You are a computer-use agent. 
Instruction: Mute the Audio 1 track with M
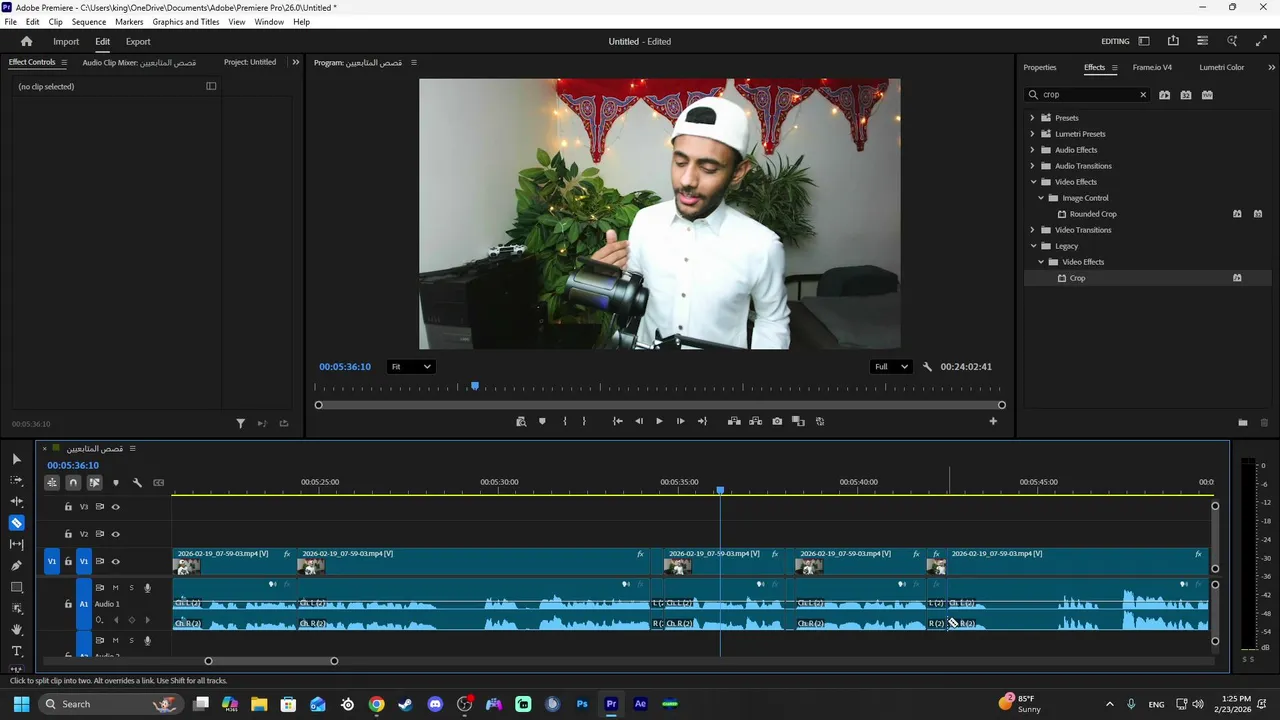tap(115, 588)
